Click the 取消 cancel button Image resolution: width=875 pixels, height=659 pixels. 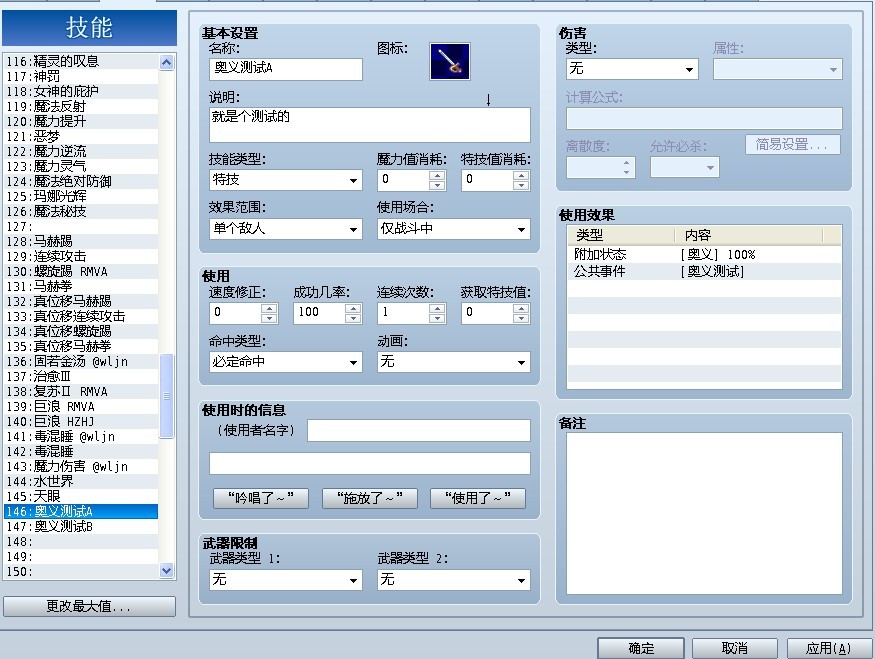735,648
